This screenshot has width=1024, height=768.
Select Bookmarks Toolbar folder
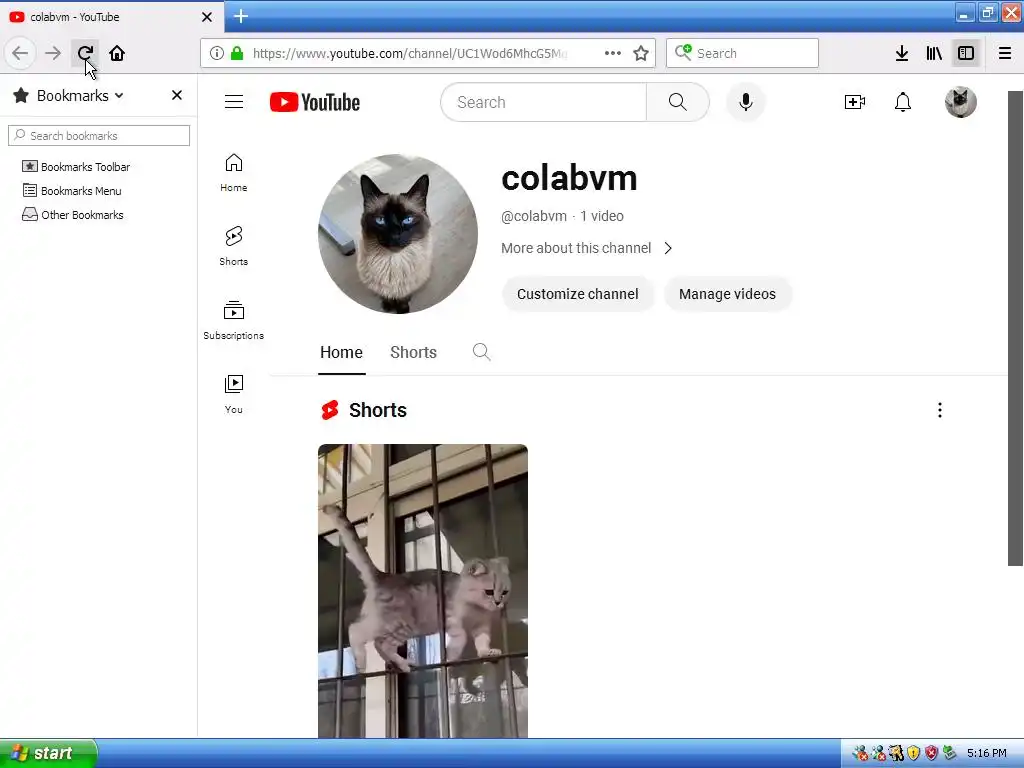click(76, 167)
